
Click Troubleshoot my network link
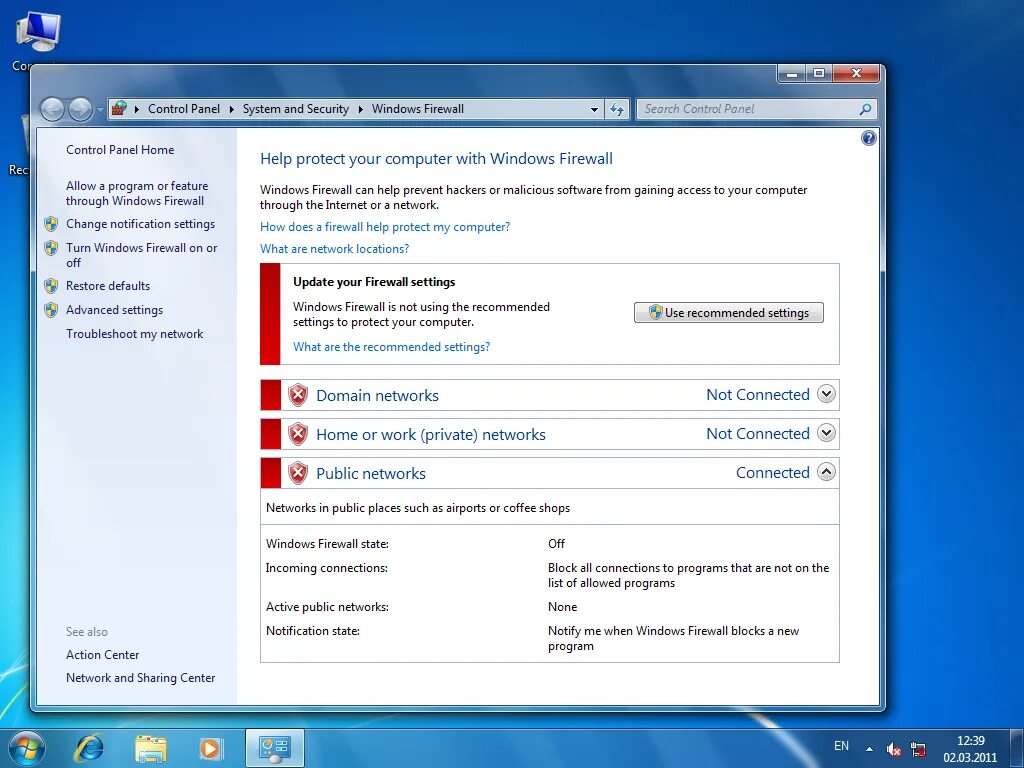tap(135, 334)
